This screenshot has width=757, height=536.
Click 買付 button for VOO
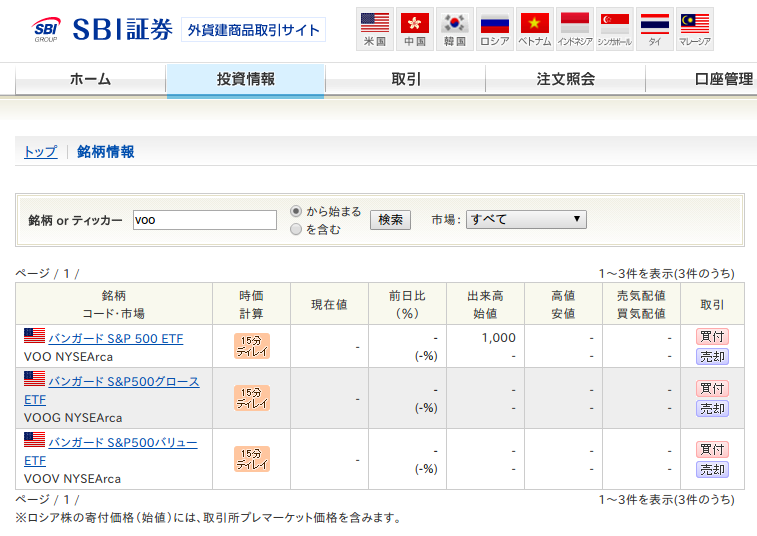712,337
